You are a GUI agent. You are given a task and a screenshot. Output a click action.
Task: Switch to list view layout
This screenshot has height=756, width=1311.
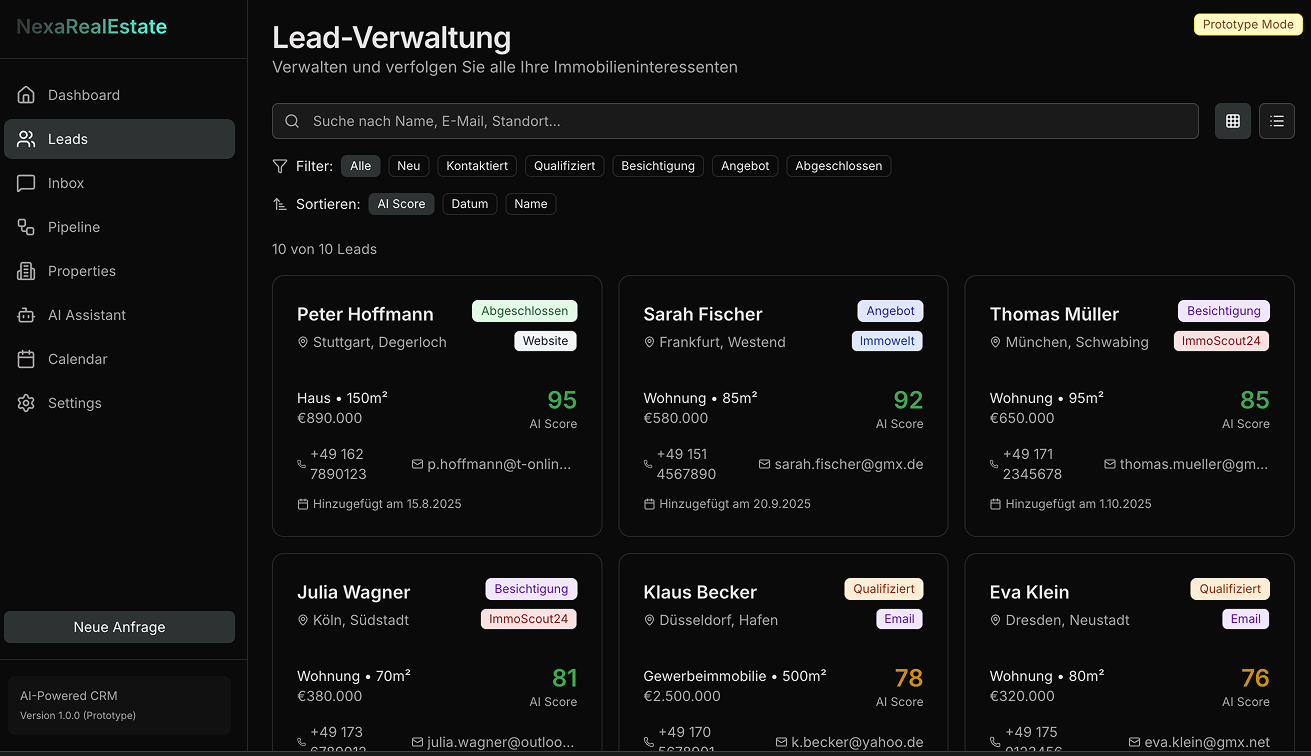pyautogui.click(x=1276, y=120)
